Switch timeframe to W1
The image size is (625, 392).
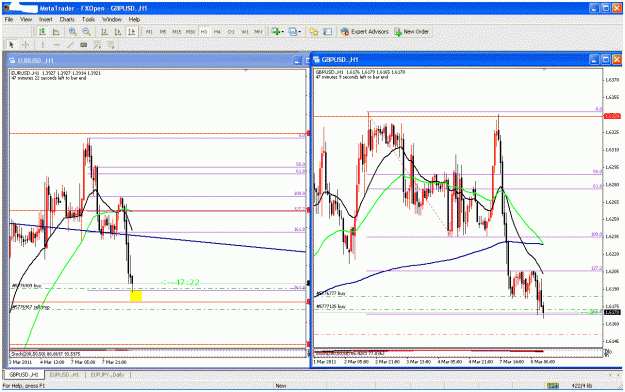(x=245, y=32)
